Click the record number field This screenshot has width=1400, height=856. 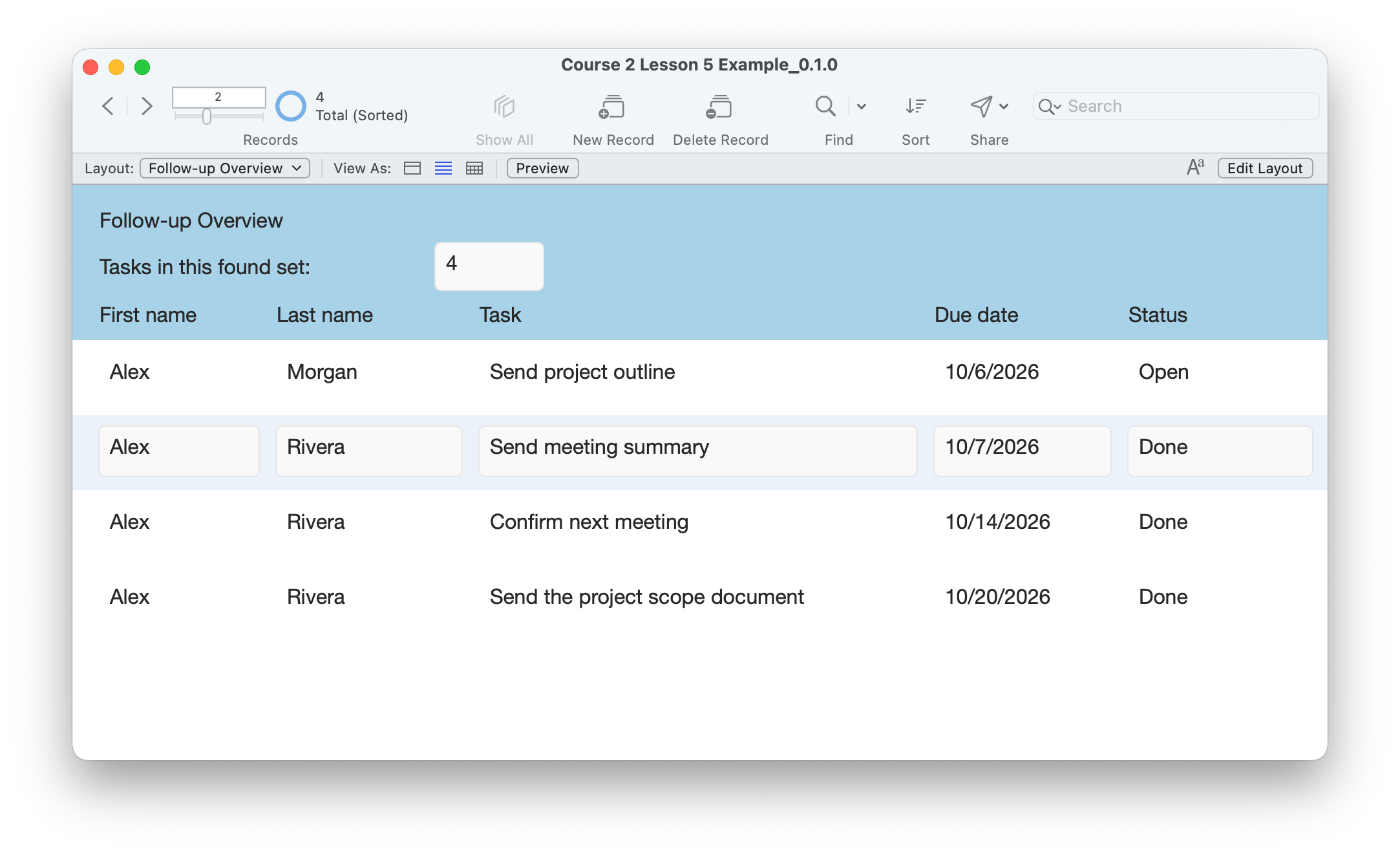click(x=218, y=97)
